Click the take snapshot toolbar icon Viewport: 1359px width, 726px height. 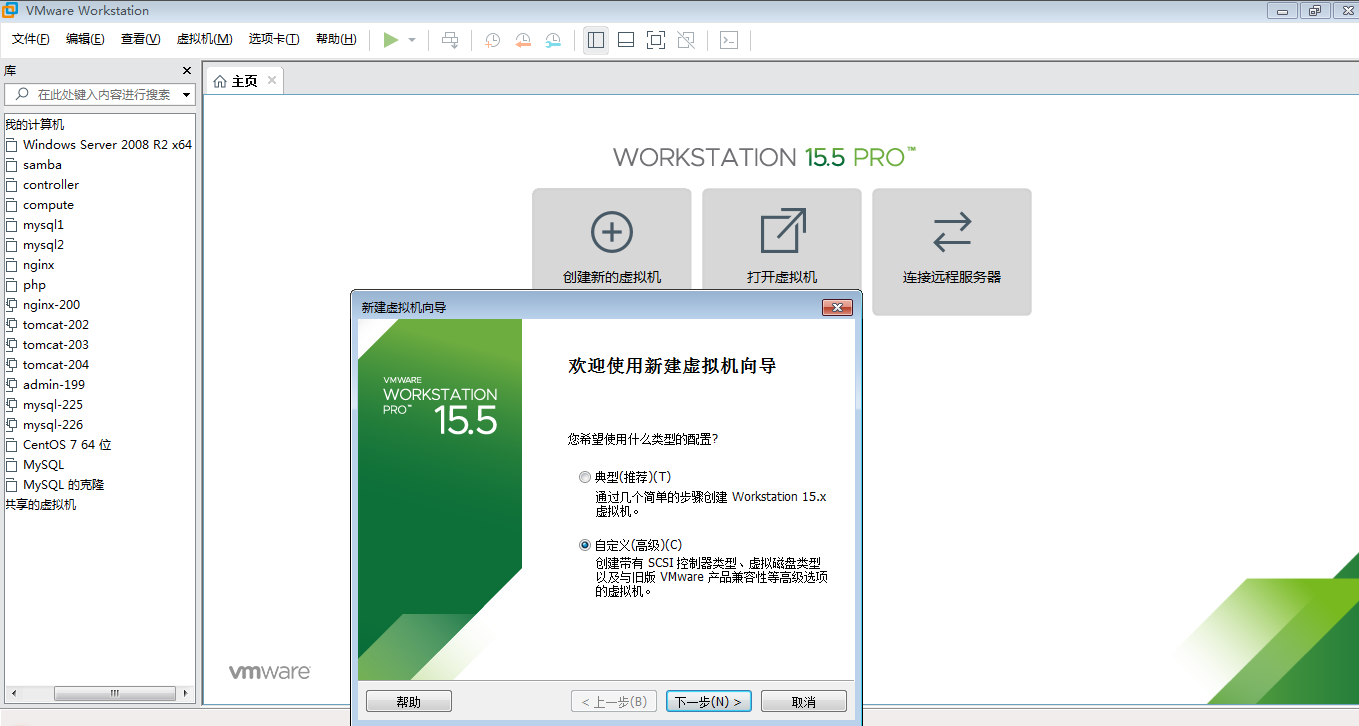[492, 40]
